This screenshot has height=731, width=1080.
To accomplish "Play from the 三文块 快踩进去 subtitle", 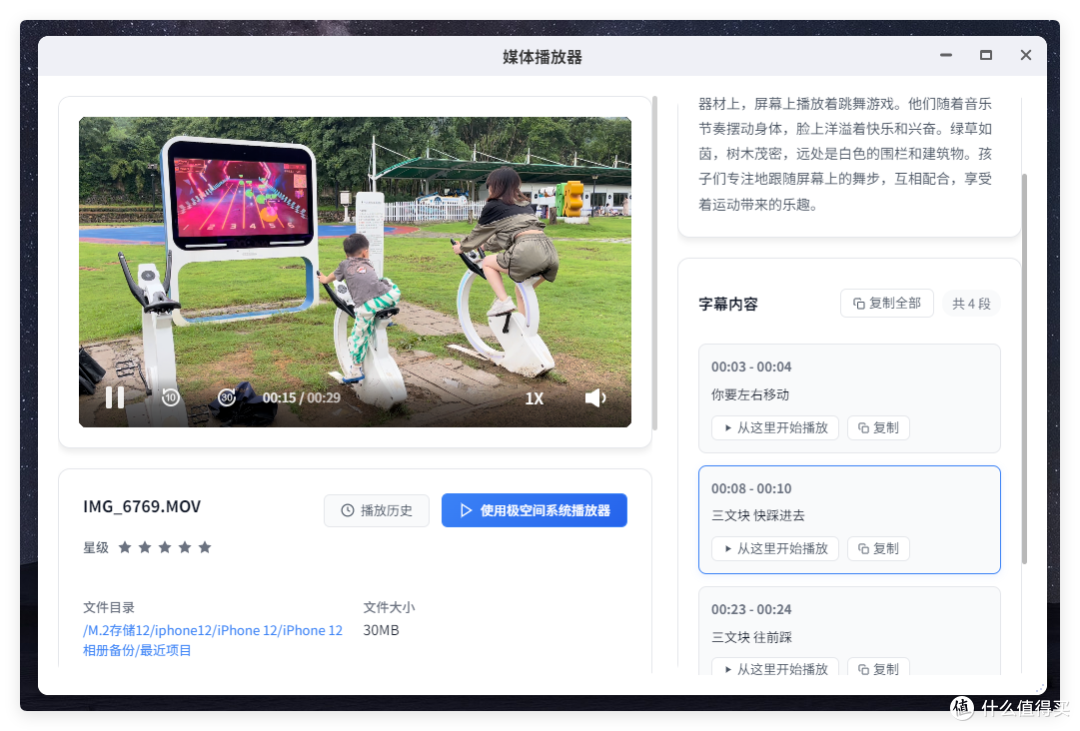I will click(x=775, y=548).
